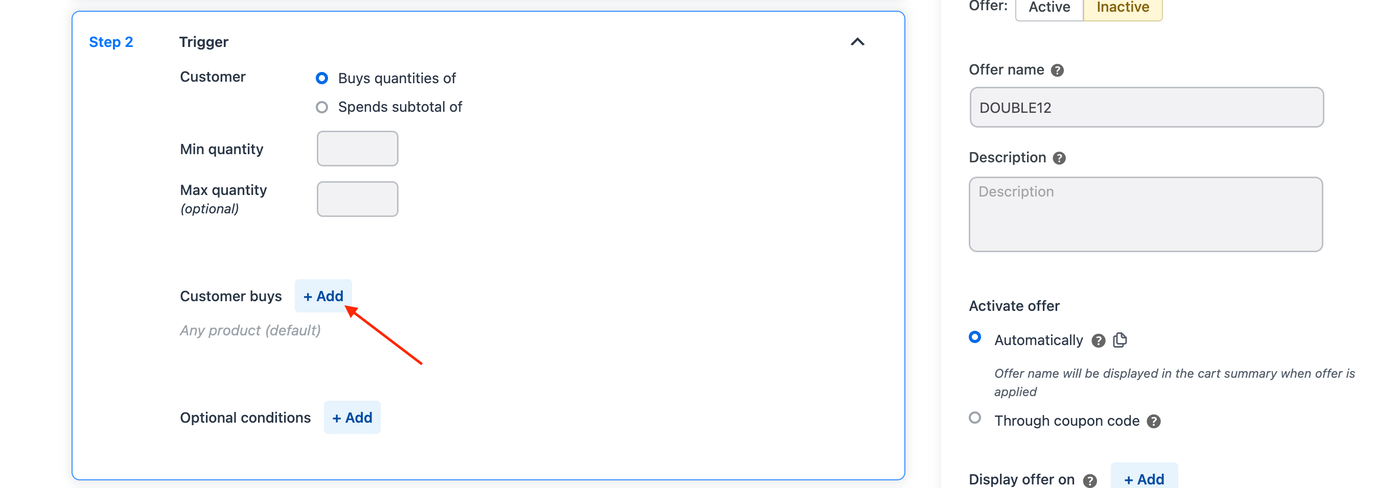Collapse the Step 2 Trigger section
This screenshot has height=488, width=1400.
click(x=857, y=42)
